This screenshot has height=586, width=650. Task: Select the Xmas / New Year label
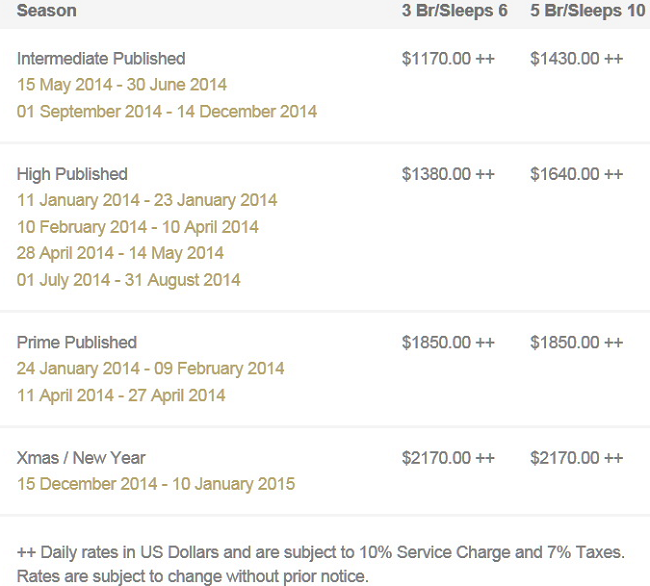pyautogui.click(x=81, y=458)
